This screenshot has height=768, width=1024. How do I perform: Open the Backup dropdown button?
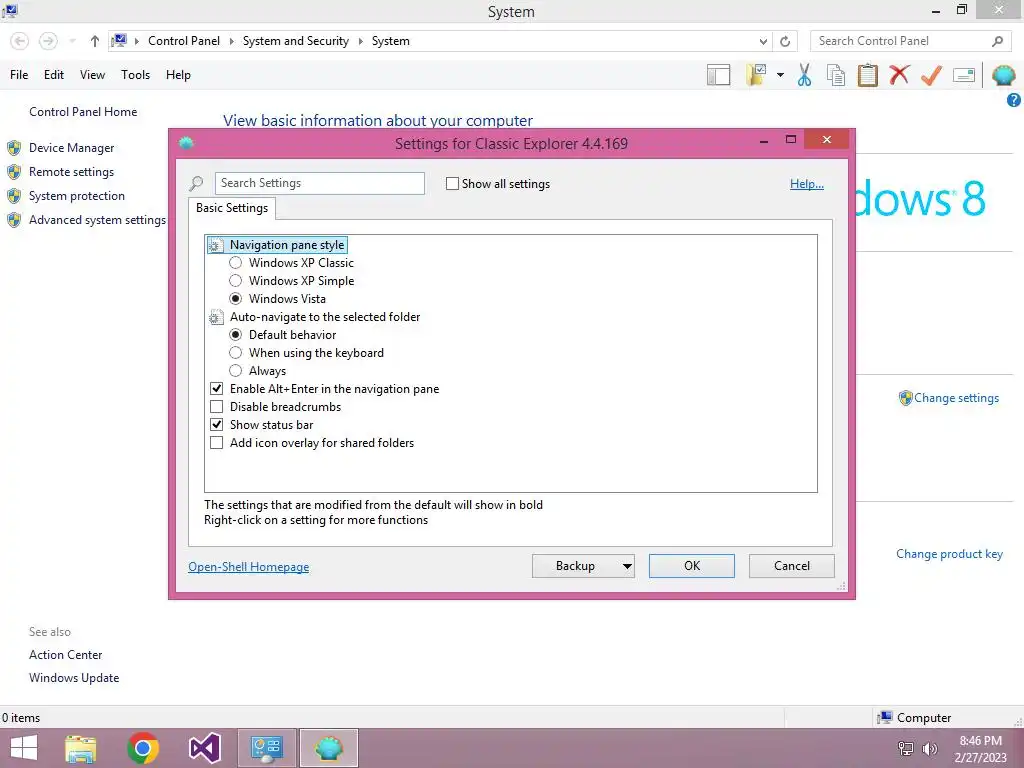(583, 566)
